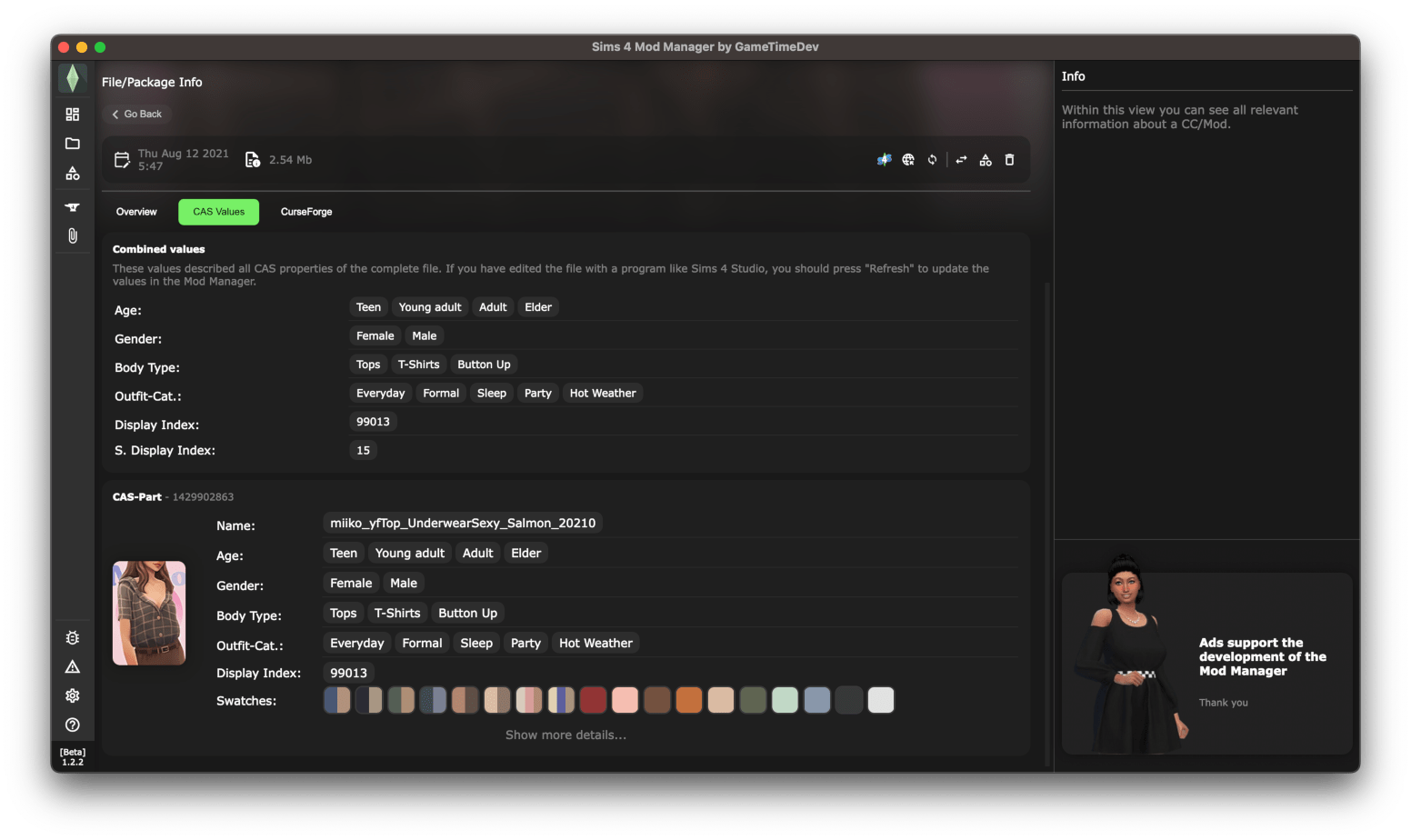
Task: Click Display Index 99013 in Combined values
Action: 373,422
